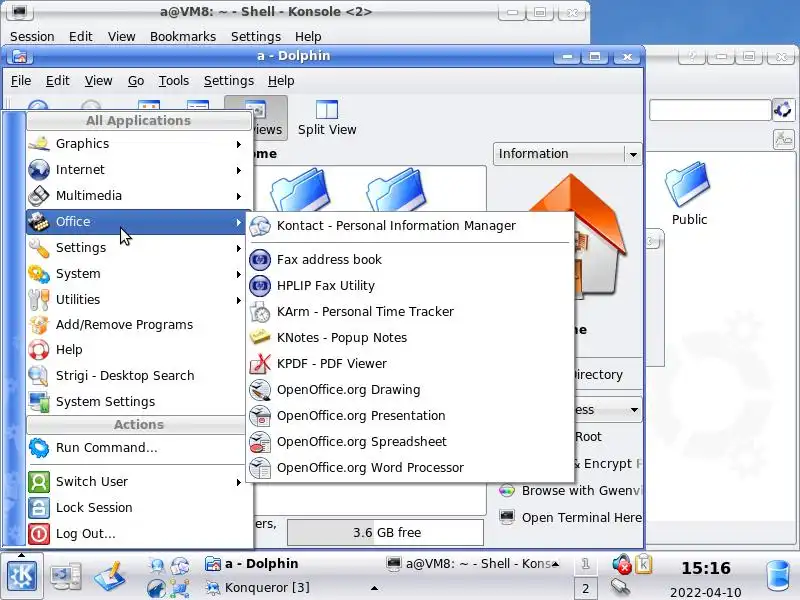The height and width of the screenshot is (600, 800).
Task: Launch Kontact Personal Information Manager
Action: (x=410, y=226)
